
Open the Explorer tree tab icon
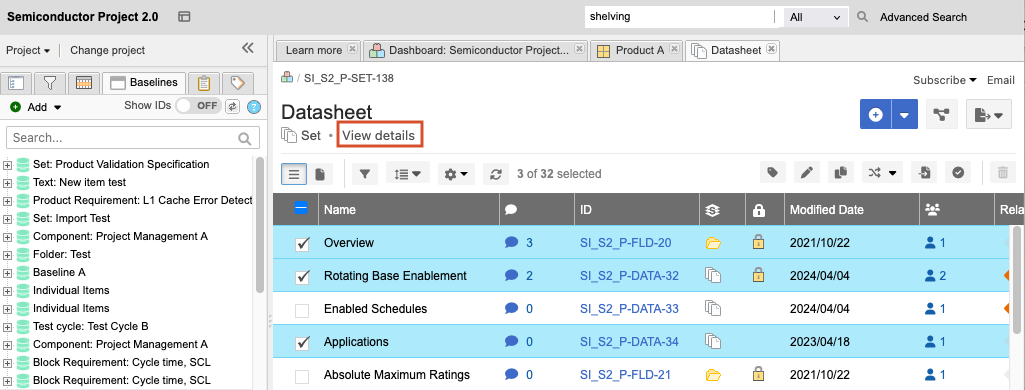pyautogui.click(x=16, y=83)
